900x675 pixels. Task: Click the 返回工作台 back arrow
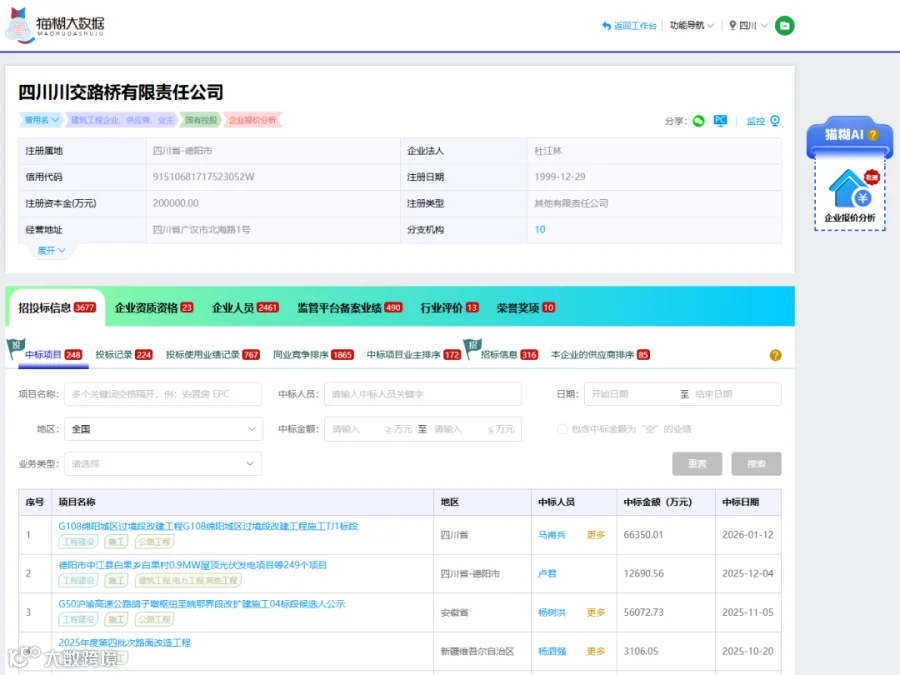[606, 25]
